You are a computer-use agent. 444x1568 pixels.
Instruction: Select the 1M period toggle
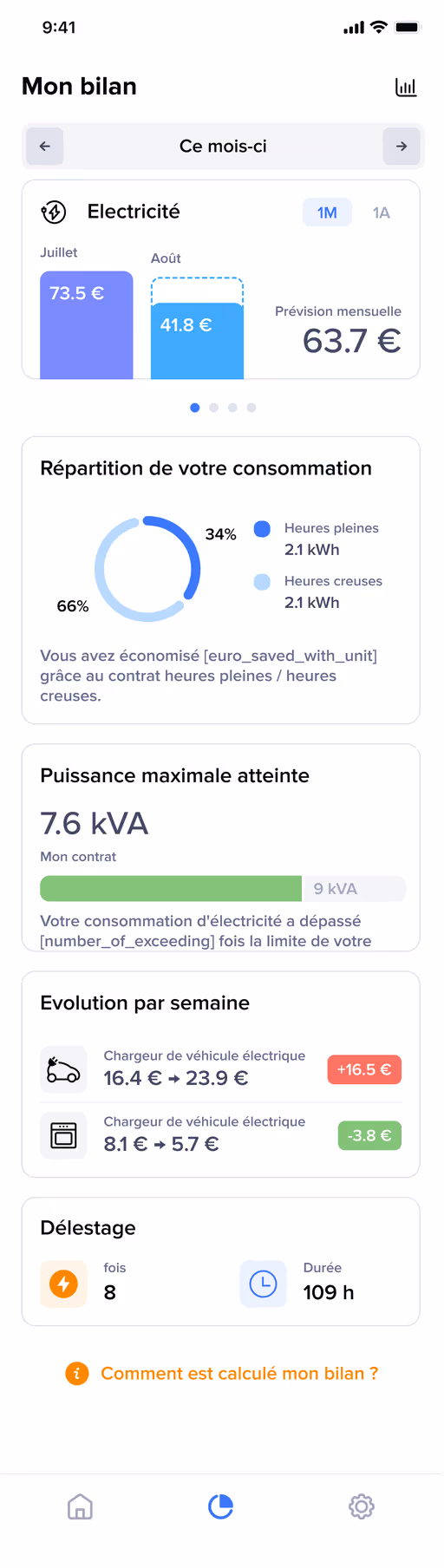[x=327, y=212]
